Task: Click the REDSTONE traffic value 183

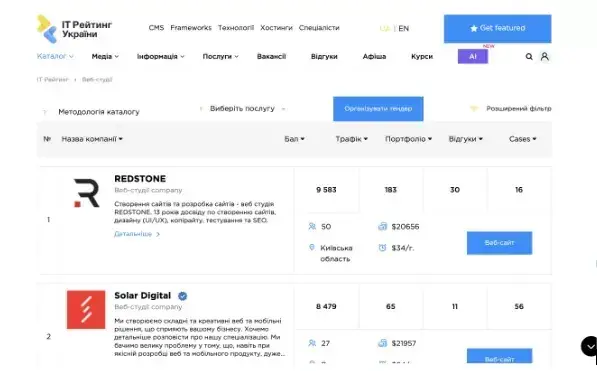Action: click(391, 190)
